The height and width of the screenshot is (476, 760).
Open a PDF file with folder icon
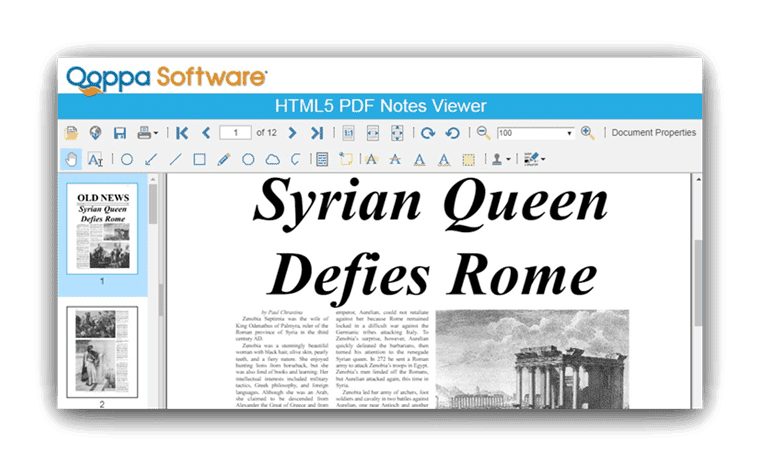(x=71, y=133)
